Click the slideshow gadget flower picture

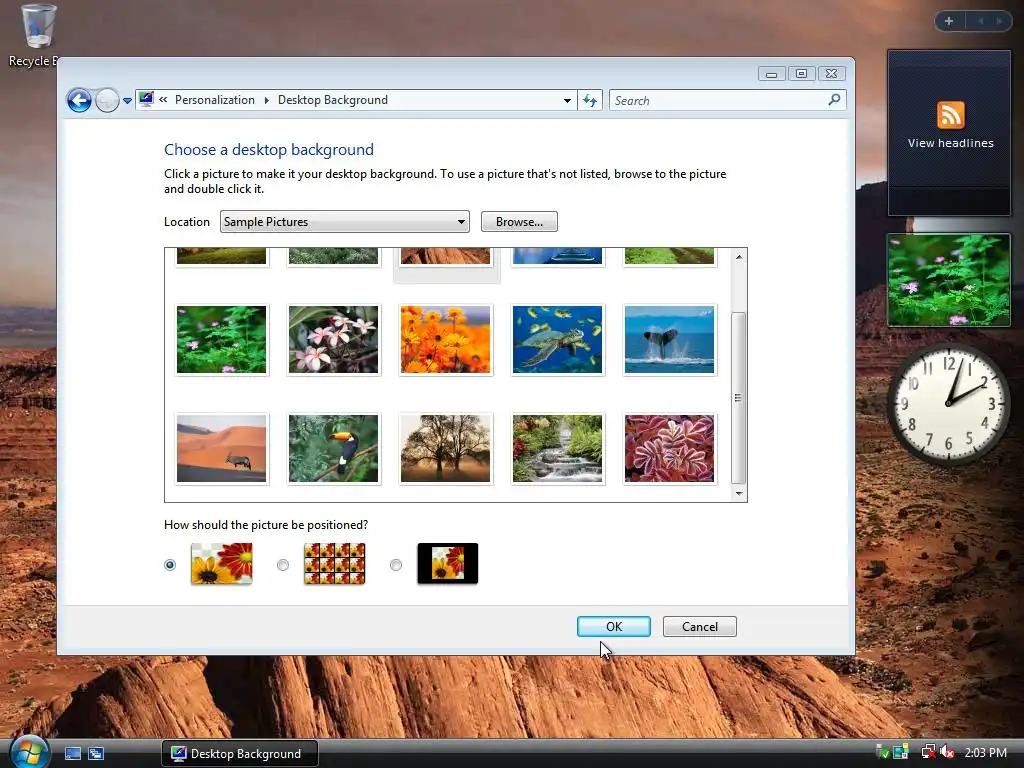pyautogui.click(x=949, y=280)
